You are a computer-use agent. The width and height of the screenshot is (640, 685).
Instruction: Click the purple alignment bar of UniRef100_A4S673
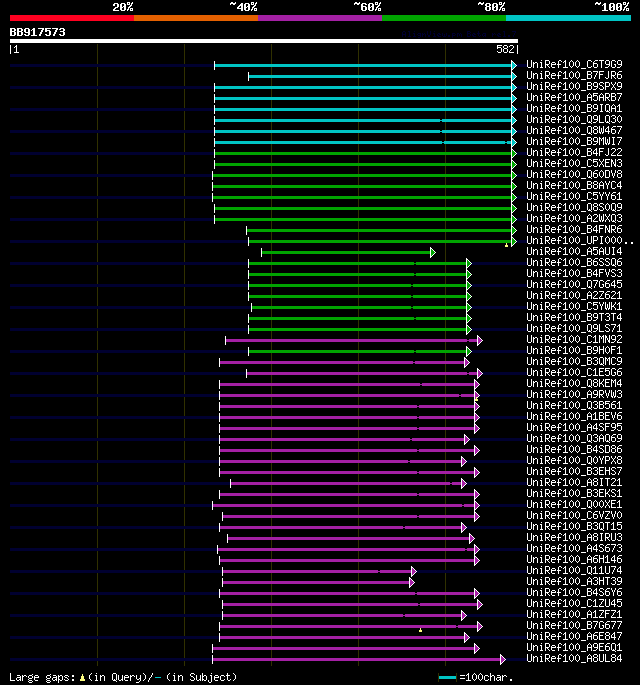(346, 550)
